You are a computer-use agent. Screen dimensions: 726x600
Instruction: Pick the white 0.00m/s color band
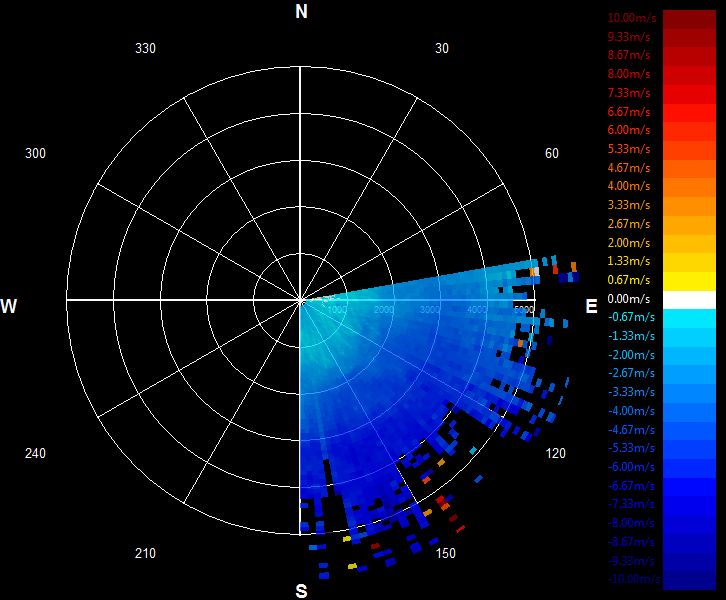click(689, 300)
